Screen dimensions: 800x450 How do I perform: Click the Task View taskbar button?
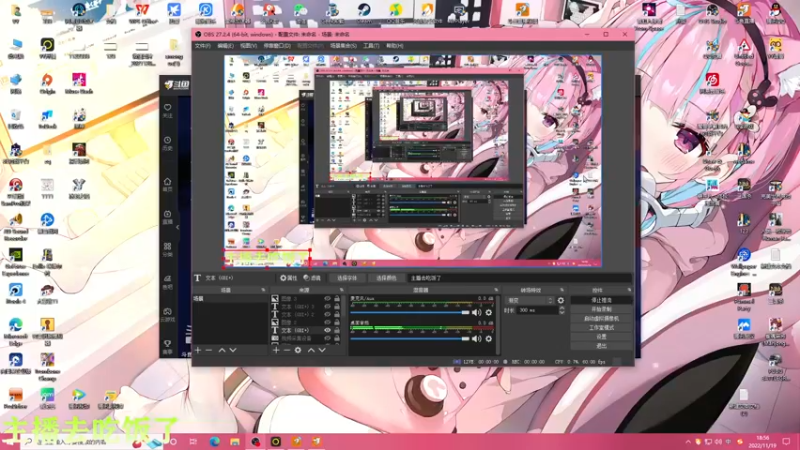click(x=193, y=442)
